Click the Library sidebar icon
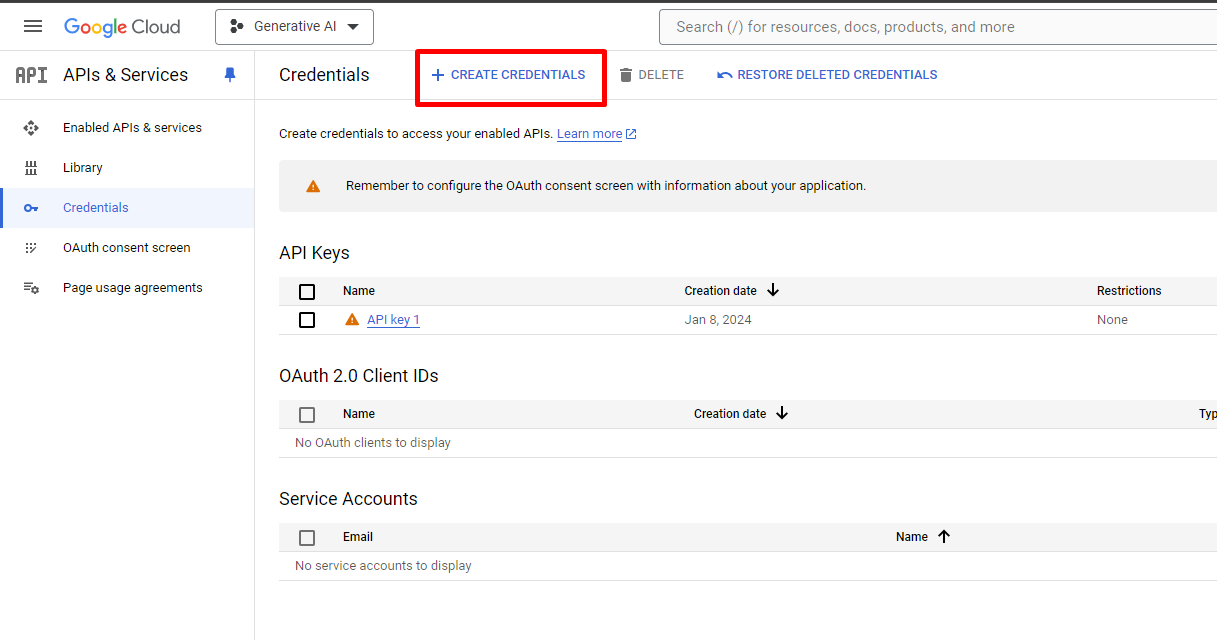Viewport: 1217px width, 640px height. (x=31, y=168)
